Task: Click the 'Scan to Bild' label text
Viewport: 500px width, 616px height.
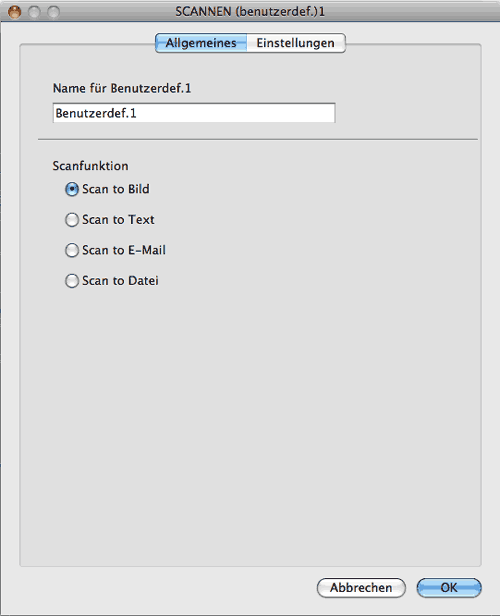Action: coord(115,189)
